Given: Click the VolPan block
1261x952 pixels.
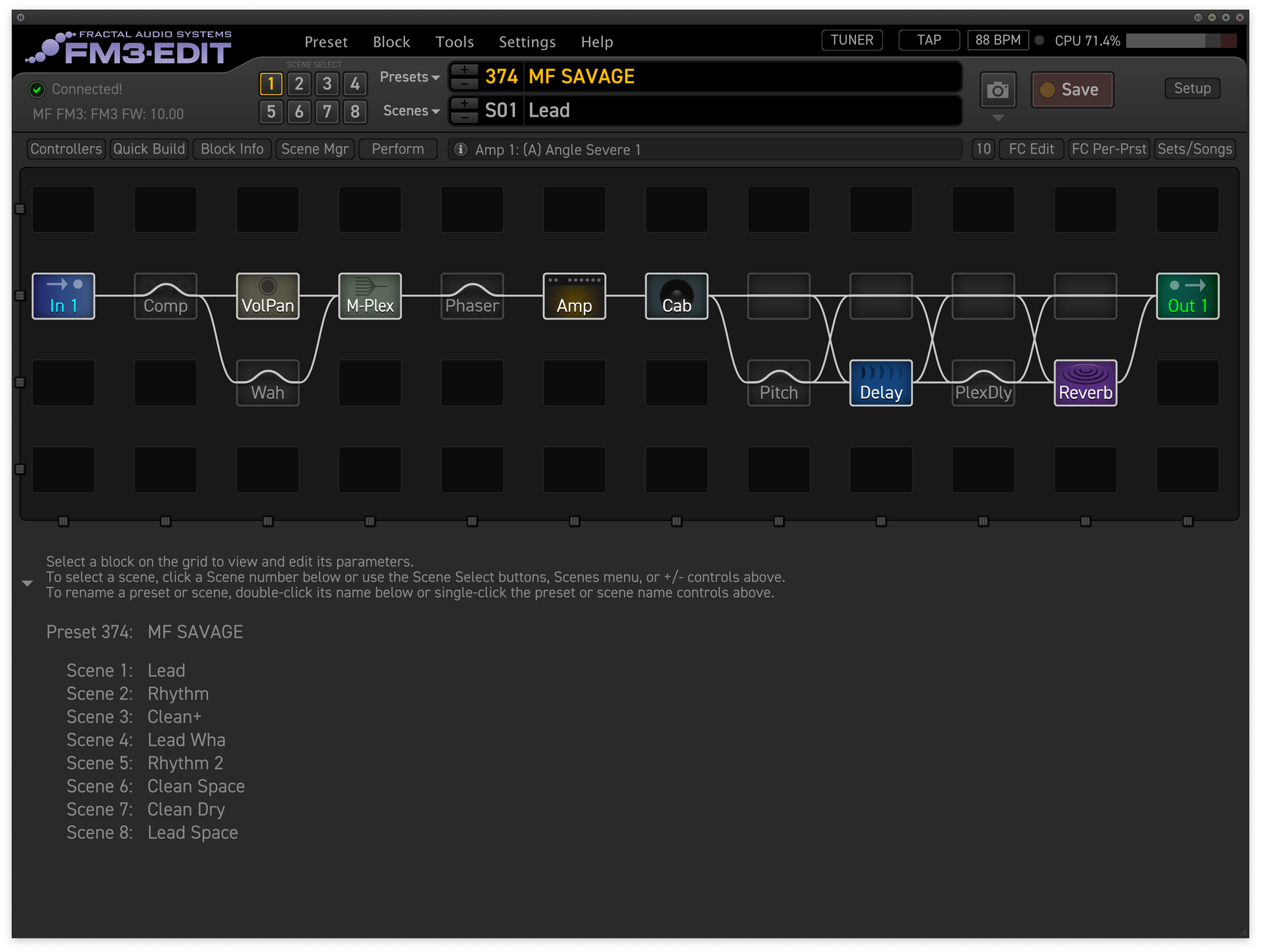Looking at the screenshot, I should pos(268,296).
